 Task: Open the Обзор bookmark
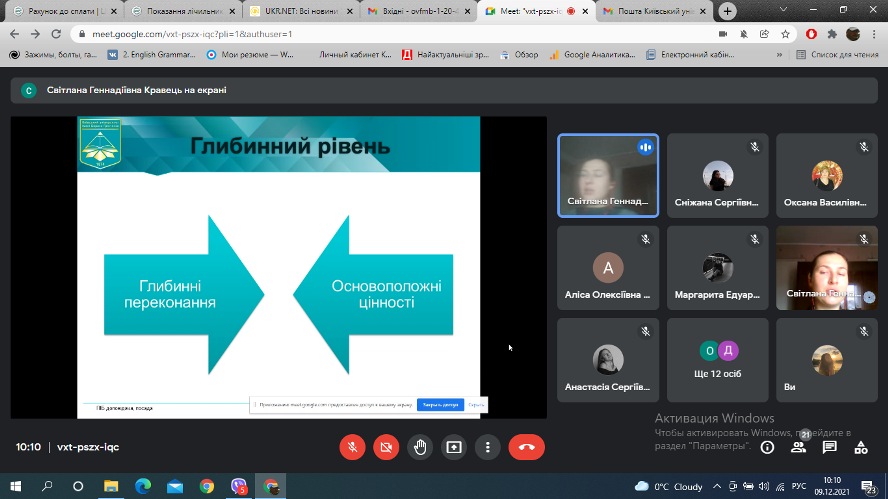point(519,55)
